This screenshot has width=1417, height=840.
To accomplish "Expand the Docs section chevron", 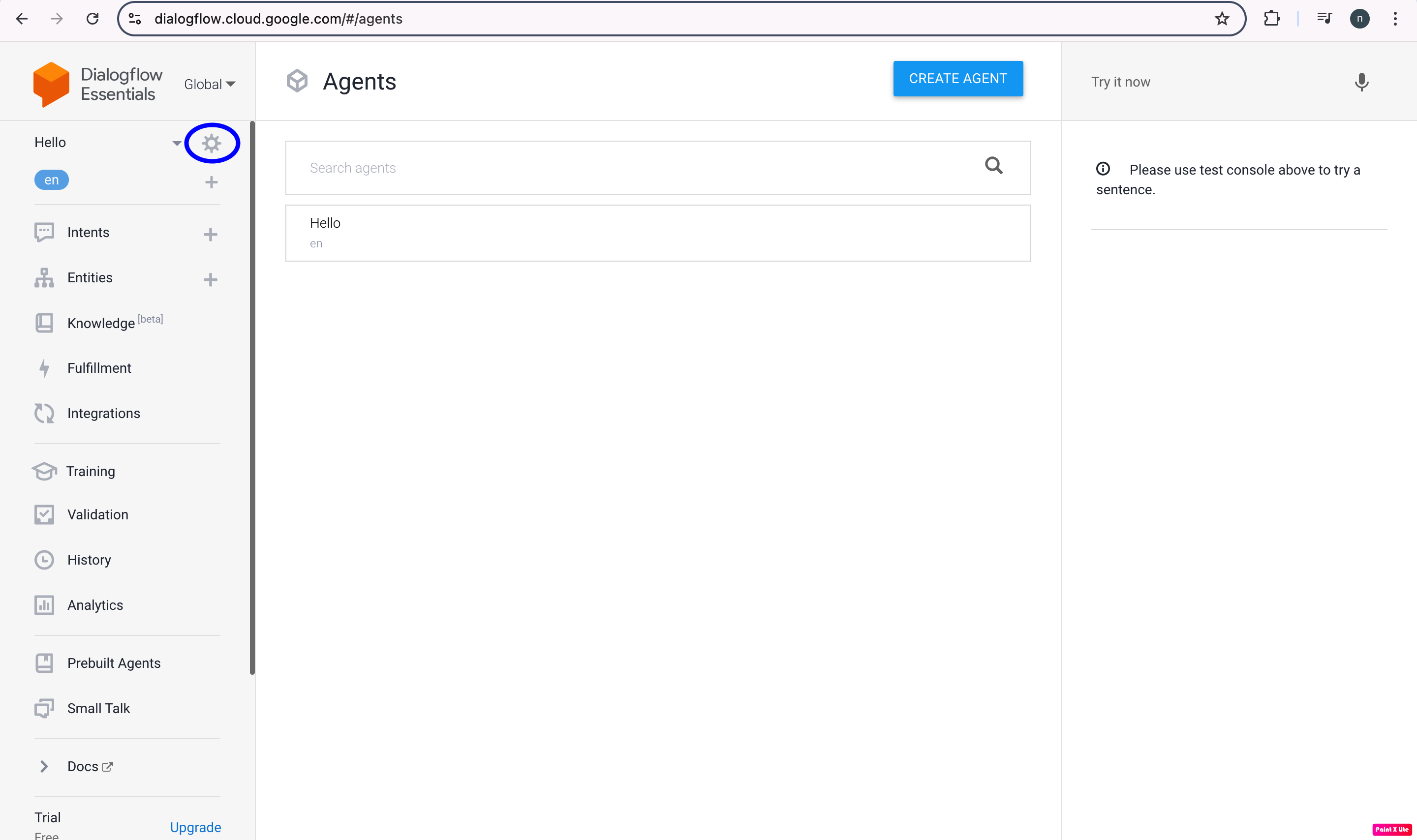I will coord(44,766).
